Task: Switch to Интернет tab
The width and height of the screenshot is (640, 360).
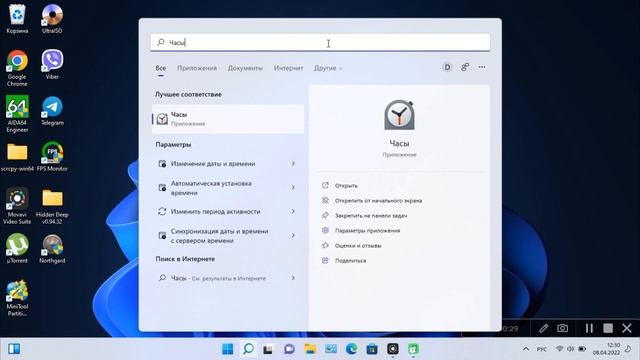Action: pyautogui.click(x=289, y=68)
